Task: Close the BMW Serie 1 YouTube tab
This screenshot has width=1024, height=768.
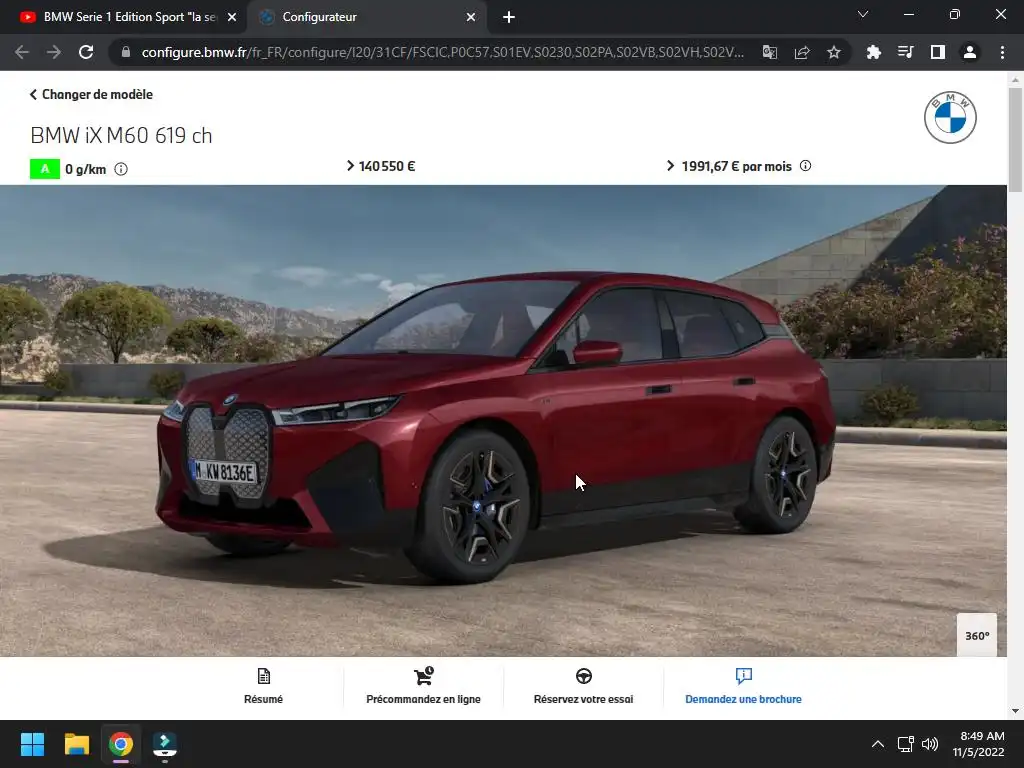Action: pyautogui.click(x=232, y=17)
